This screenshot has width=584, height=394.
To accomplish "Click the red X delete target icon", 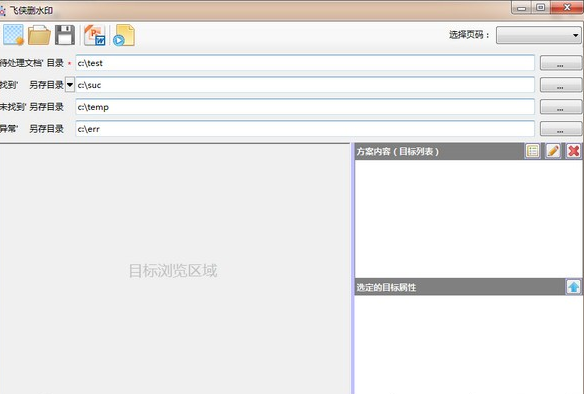I will [x=574, y=151].
